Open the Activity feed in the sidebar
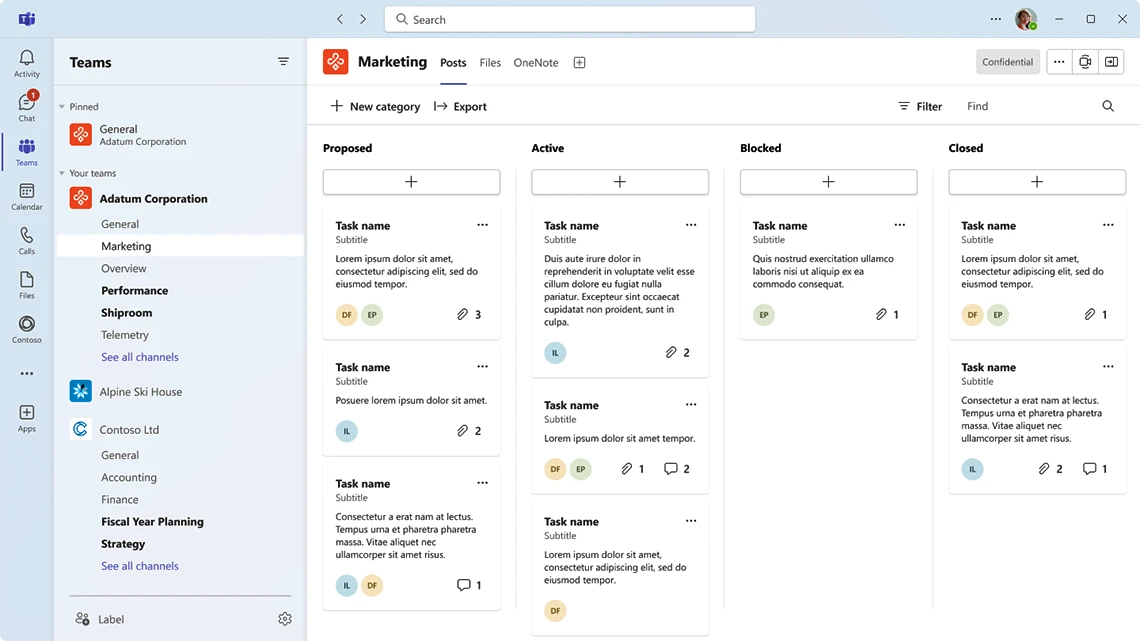The image size is (1140, 641). pyautogui.click(x=27, y=63)
